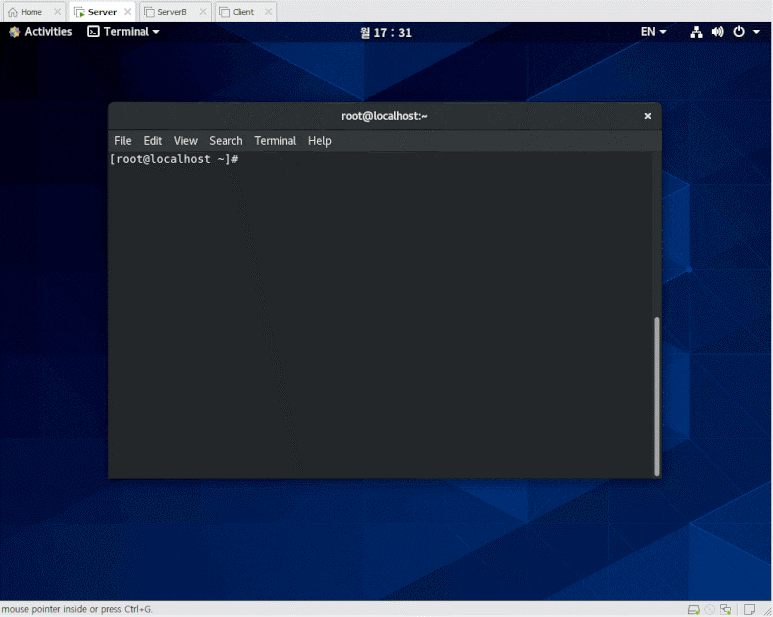Close the Client tab
Screen dimensions: 773x617
(x=268, y=12)
